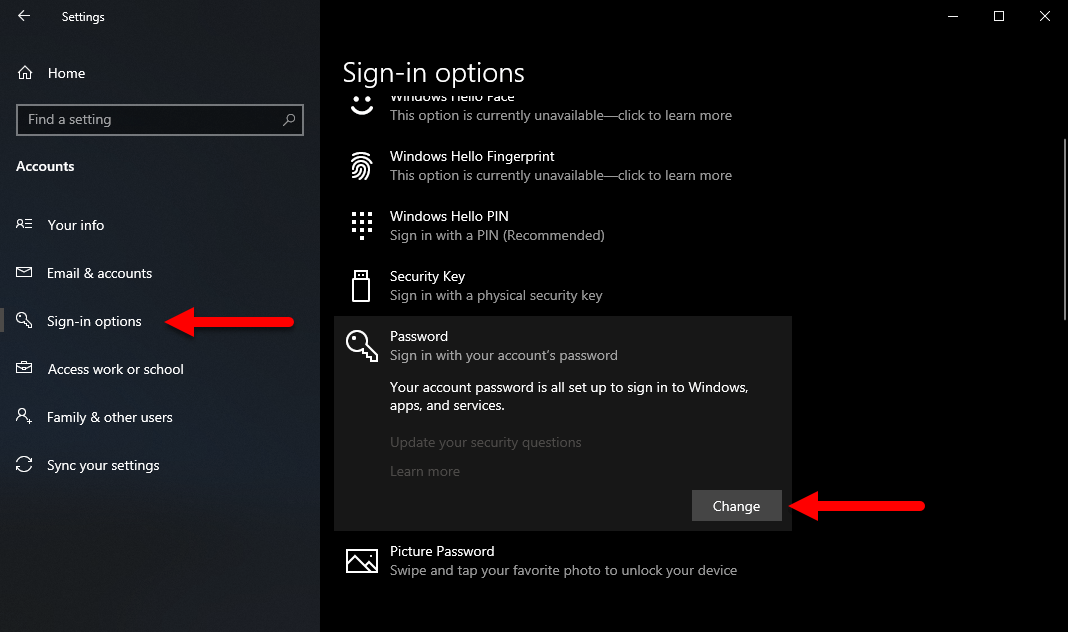The height and width of the screenshot is (632, 1068).
Task: Open Family & other users
Action: click(110, 417)
